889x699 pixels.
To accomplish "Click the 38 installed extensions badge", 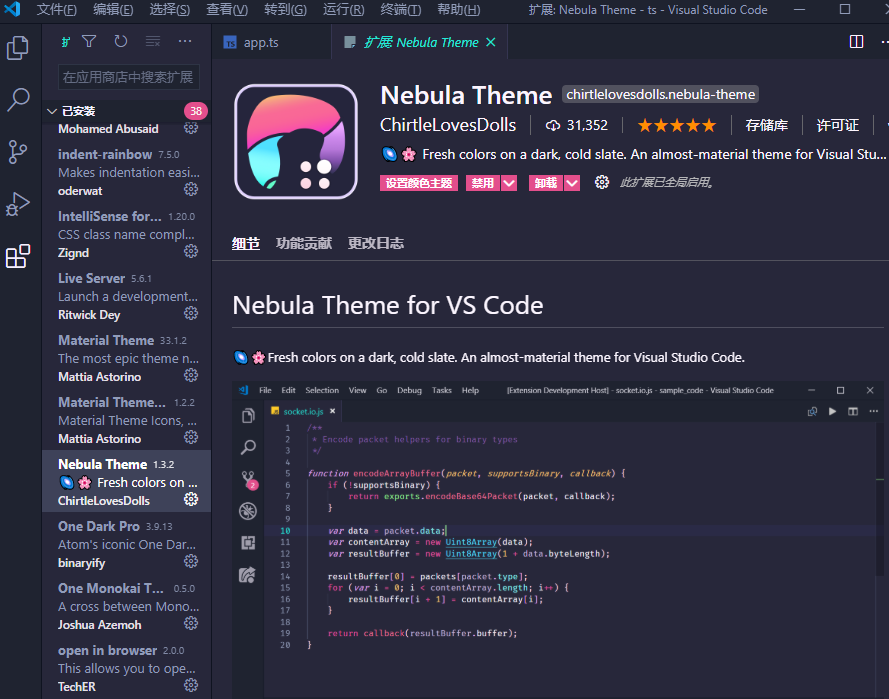I will pyautogui.click(x=196, y=111).
